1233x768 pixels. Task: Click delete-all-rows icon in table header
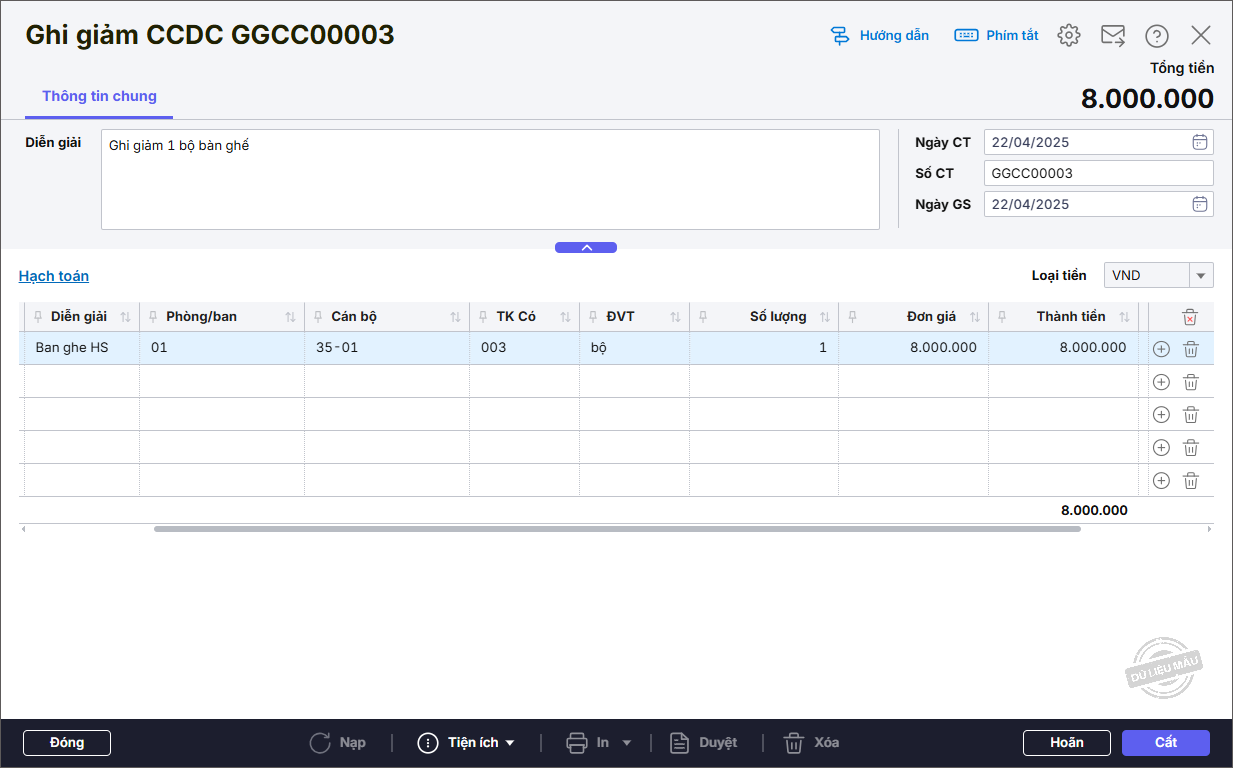tap(1190, 317)
